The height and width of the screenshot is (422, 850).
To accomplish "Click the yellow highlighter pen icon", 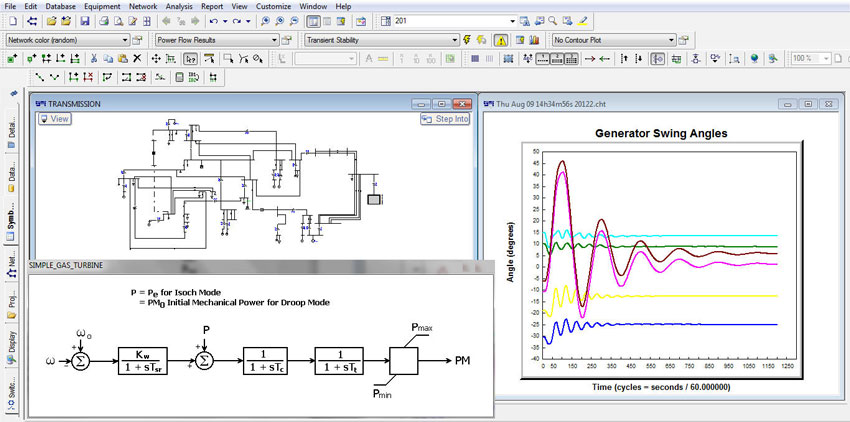I will click(x=583, y=21).
